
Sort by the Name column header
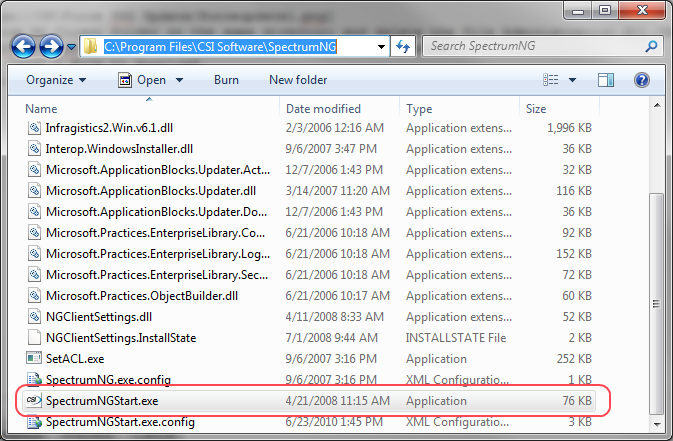point(41,109)
